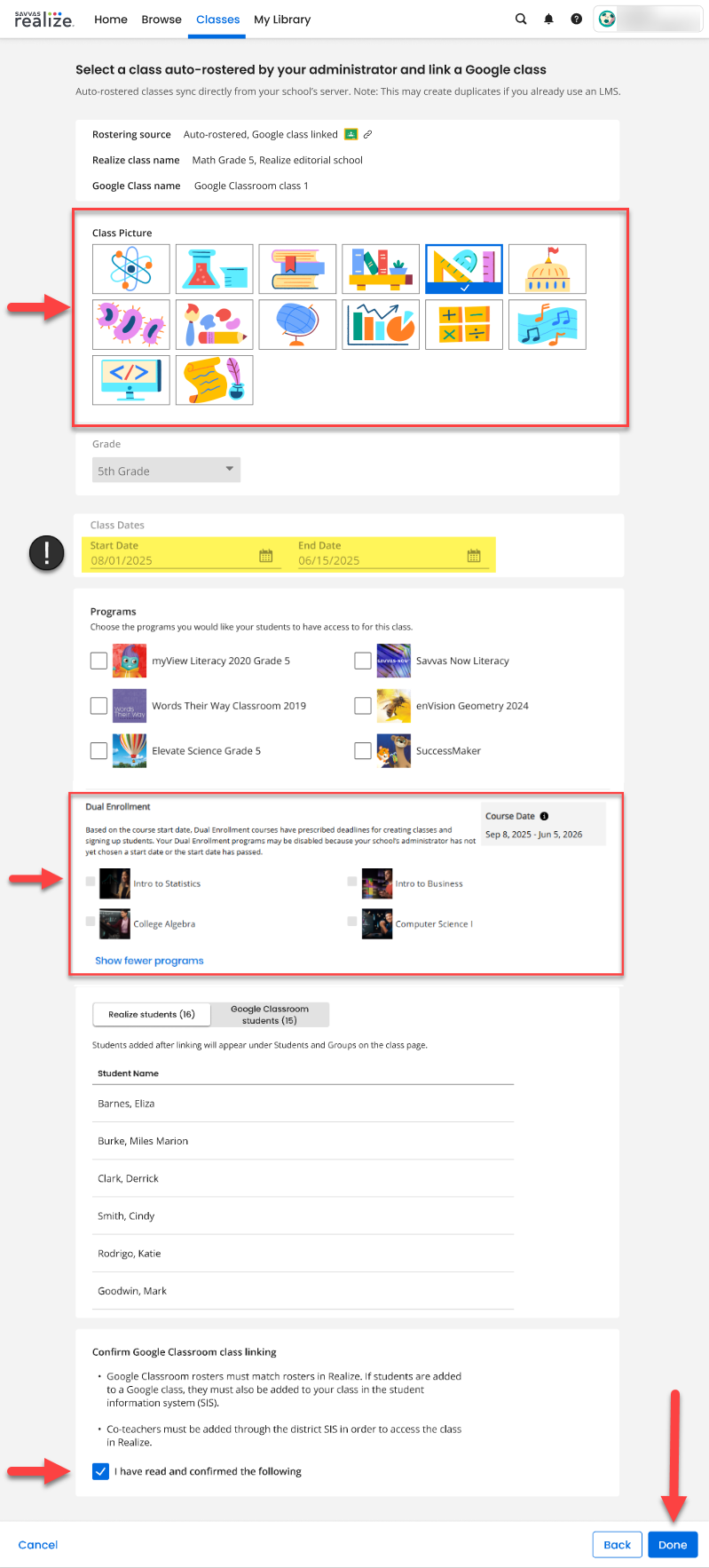Check enVision Geometry 2024 program
Image resolution: width=709 pixels, height=1568 pixels.
363,706
